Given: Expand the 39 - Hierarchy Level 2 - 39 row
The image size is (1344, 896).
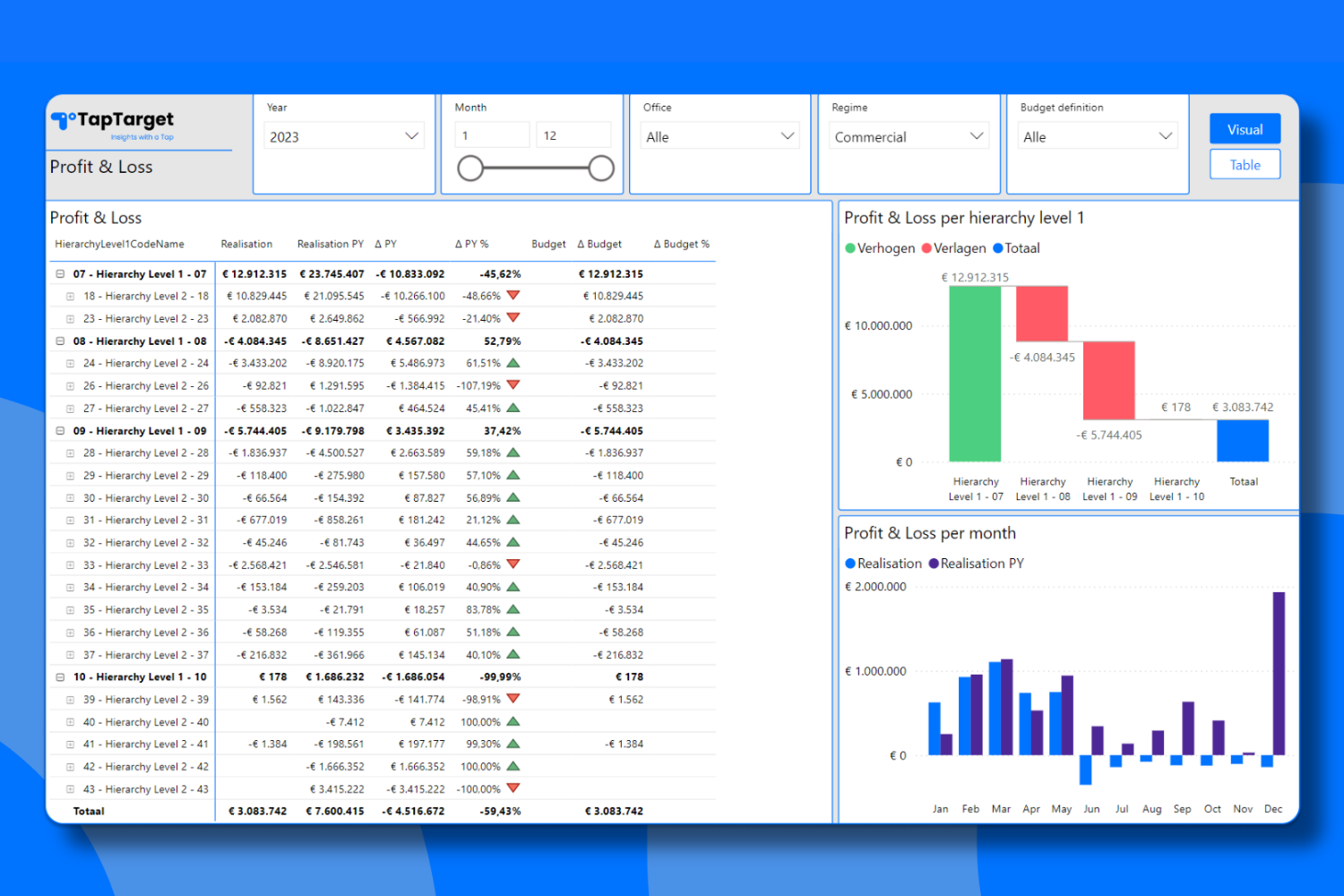Looking at the screenshot, I should (x=70, y=700).
